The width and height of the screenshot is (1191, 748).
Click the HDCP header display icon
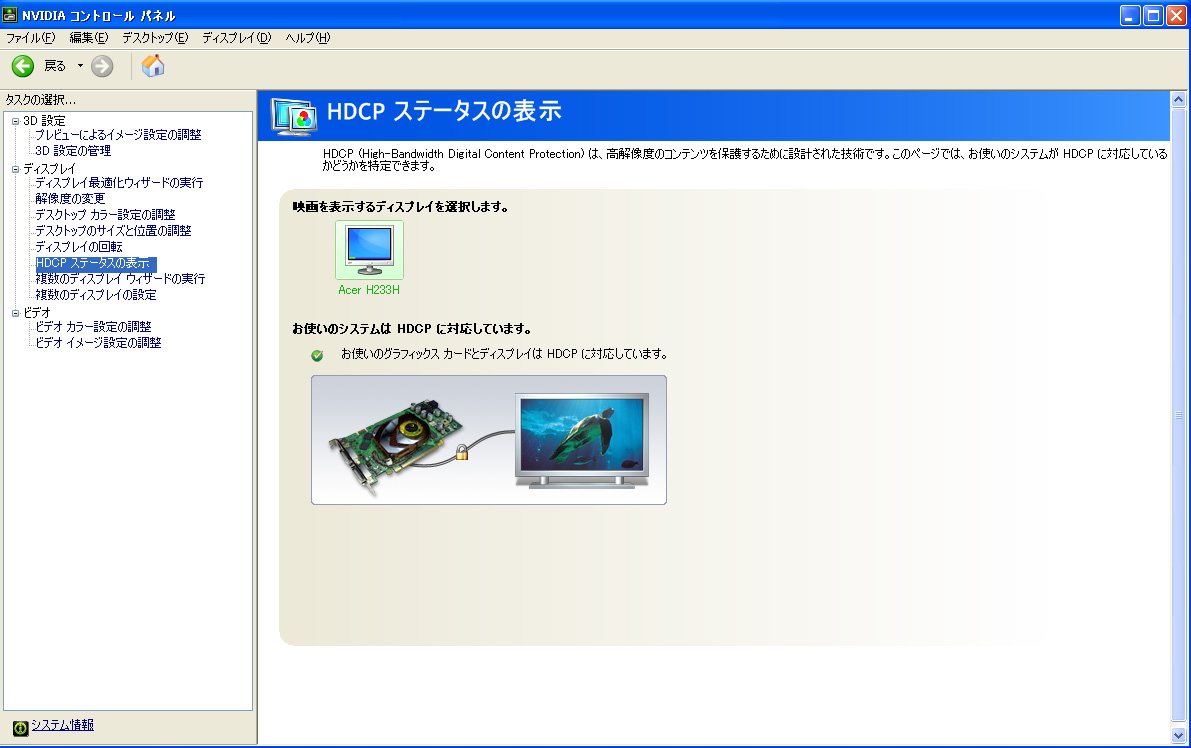pos(293,117)
